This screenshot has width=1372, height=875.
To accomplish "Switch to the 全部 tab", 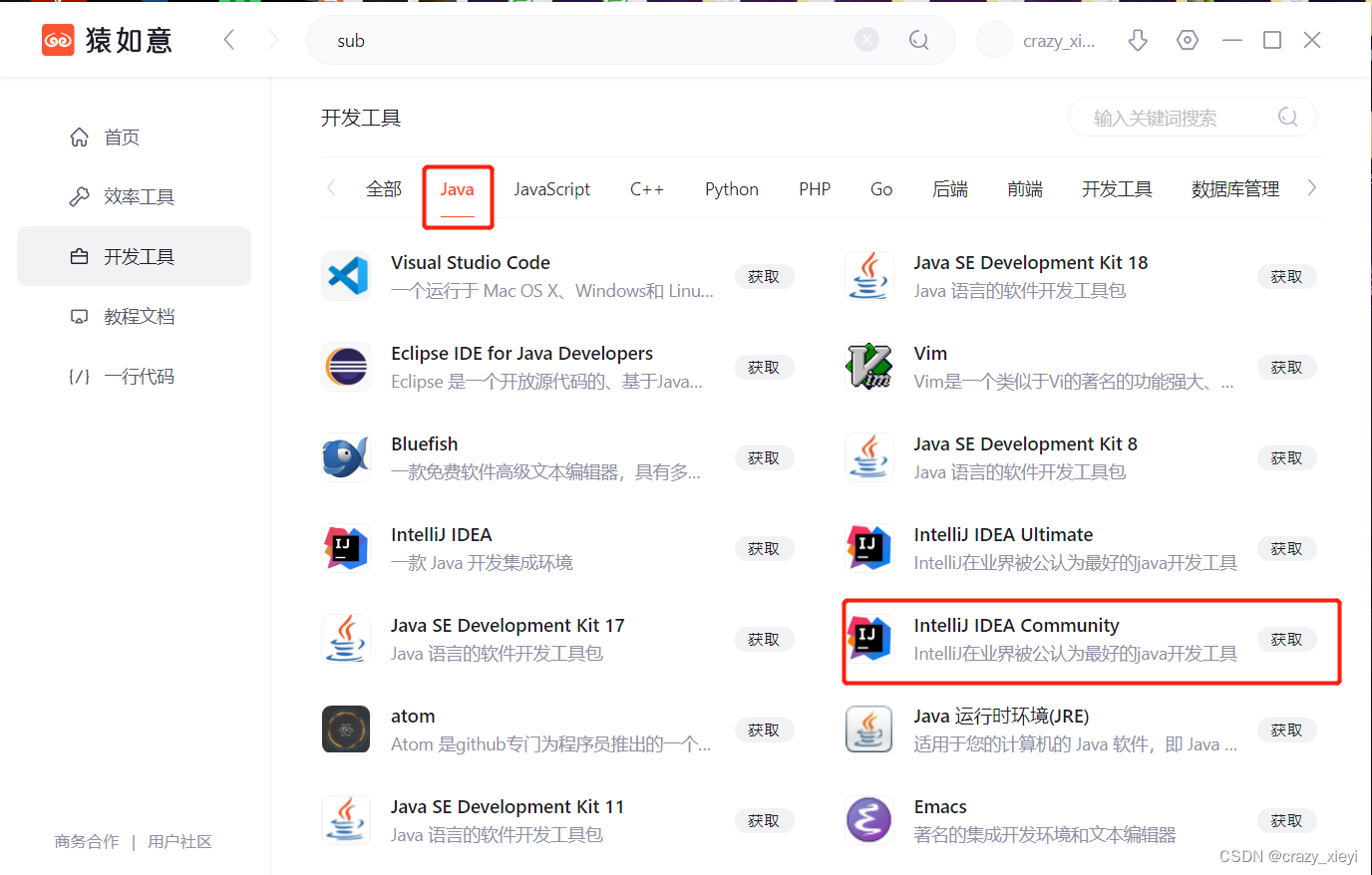I will pos(384,188).
